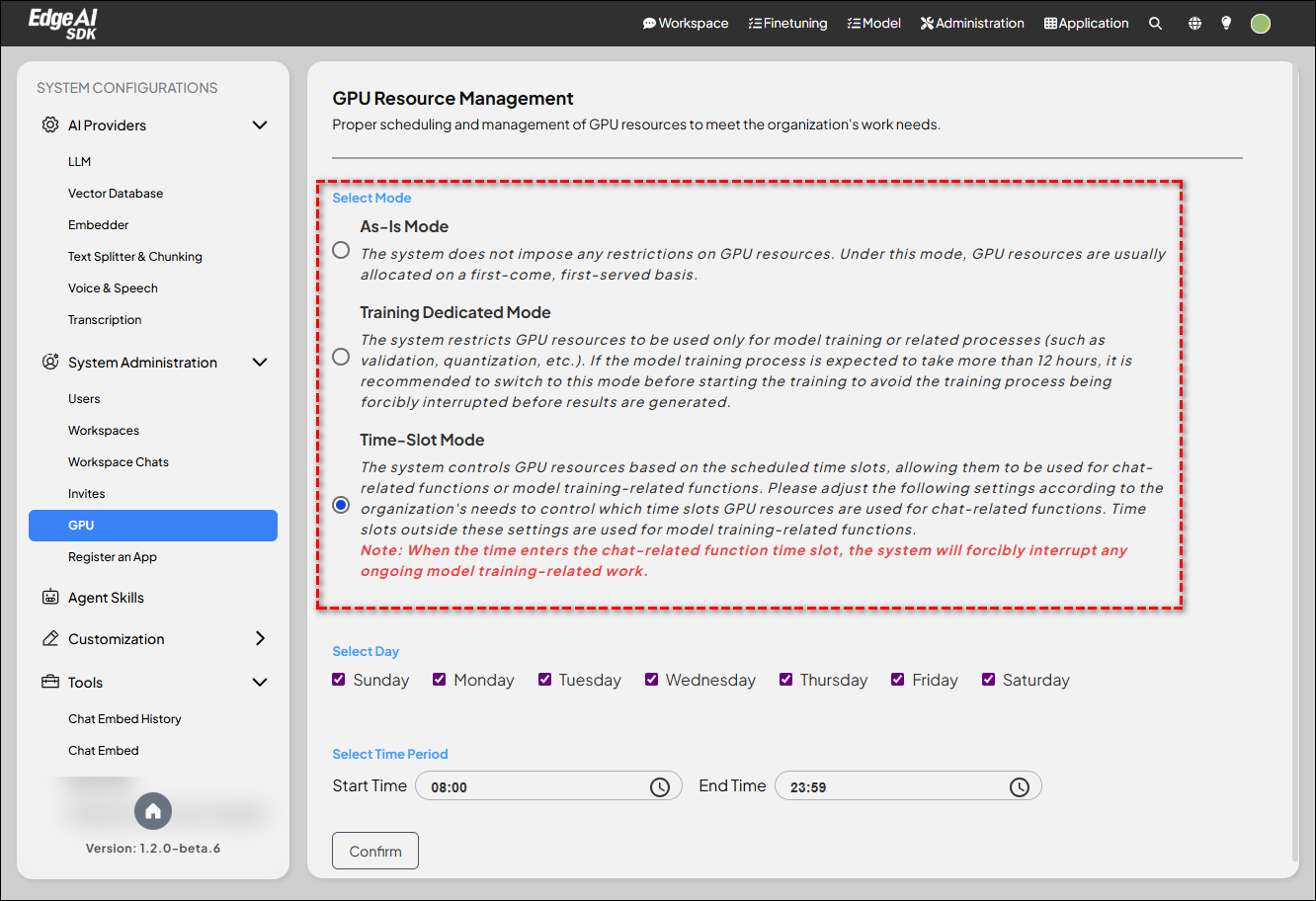Open Vector Database settings in sidebar

[116, 194]
